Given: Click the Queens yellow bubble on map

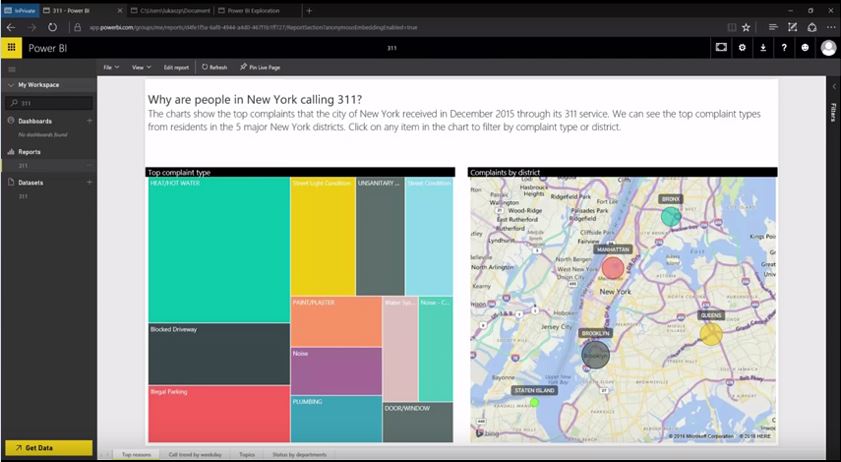Looking at the screenshot, I should [711, 334].
